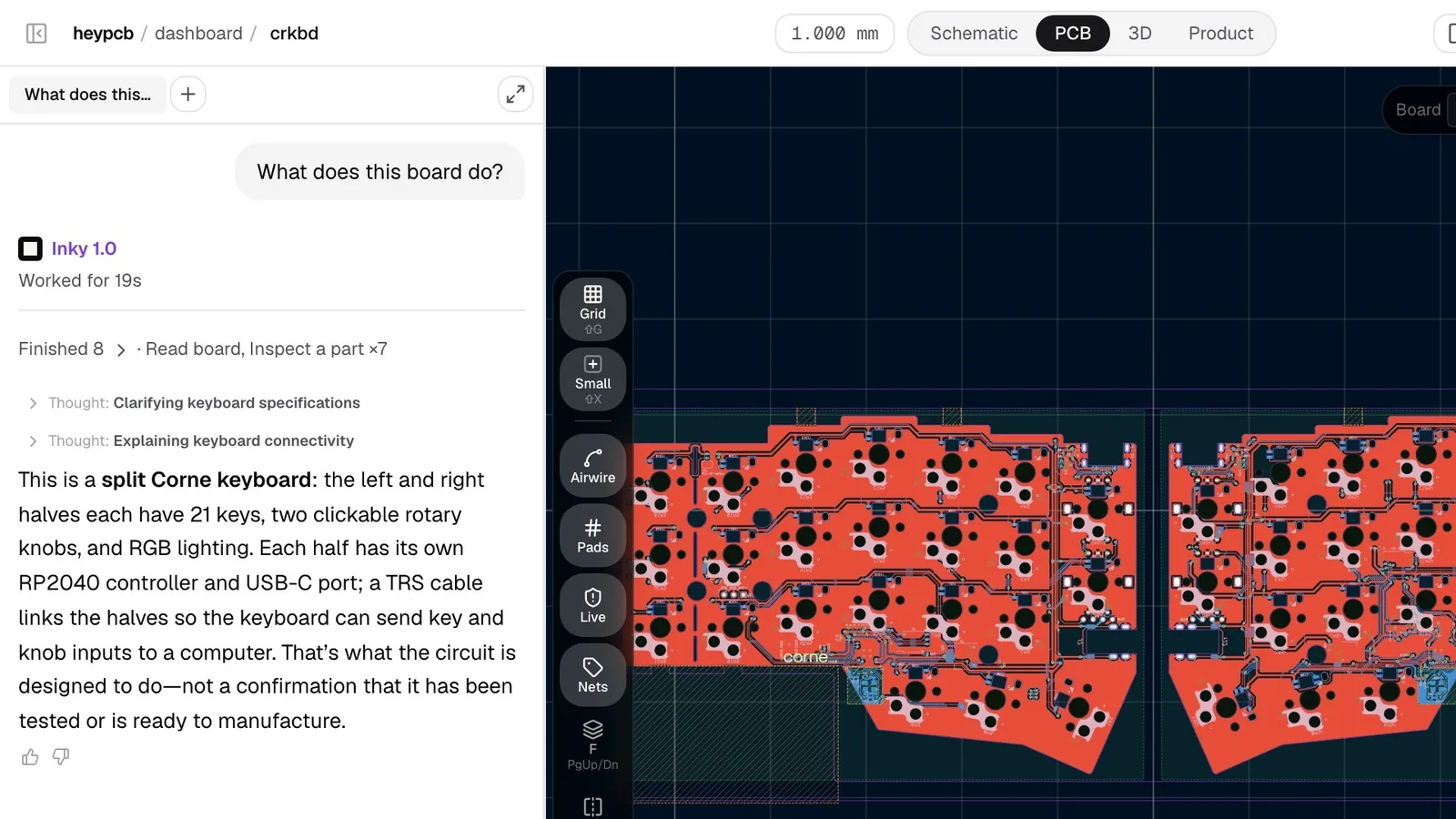This screenshot has height=819, width=1456.
Task: Open the heypcb home link
Action: 103,34
